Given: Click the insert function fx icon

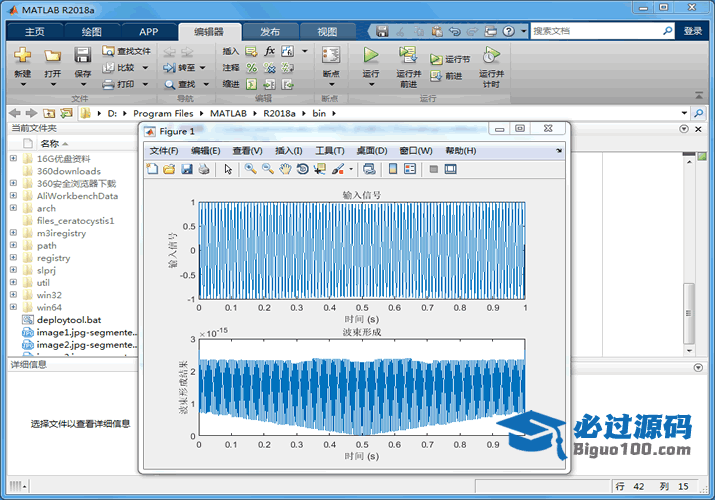Looking at the screenshot, I should [x=269, y=51].
